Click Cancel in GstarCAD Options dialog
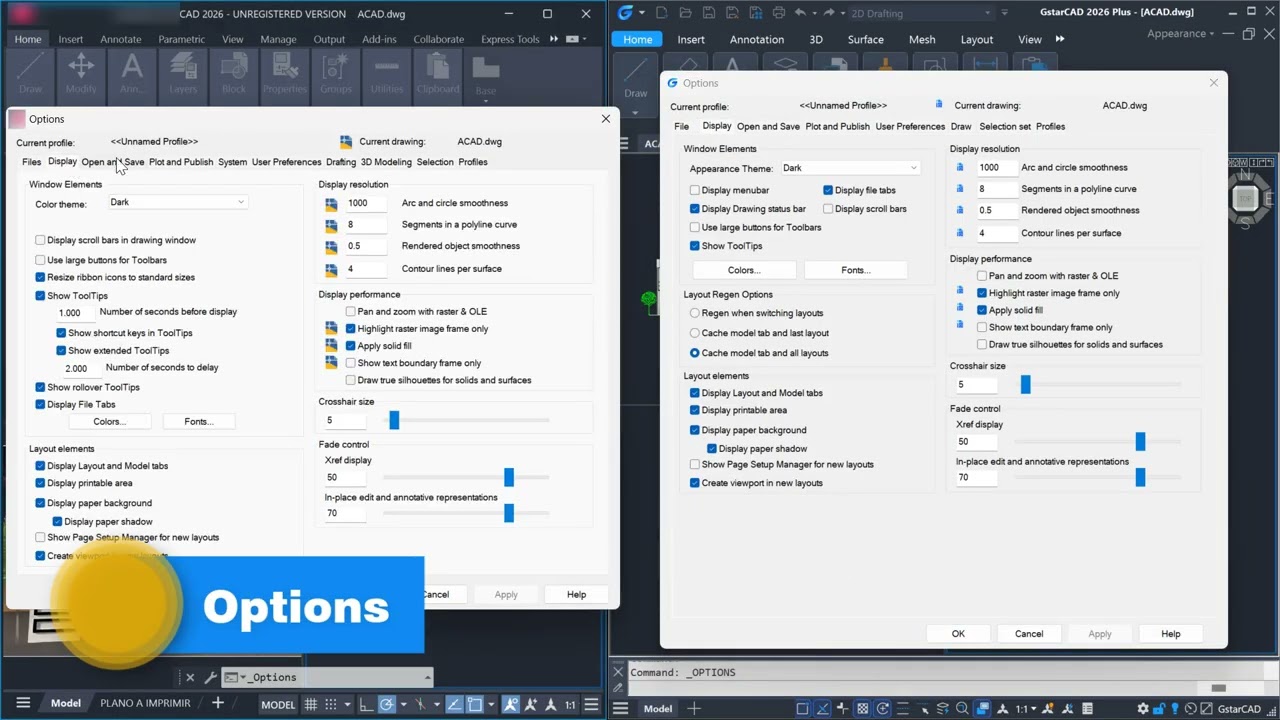The image size is (1280, 720). click(1029, 634)
